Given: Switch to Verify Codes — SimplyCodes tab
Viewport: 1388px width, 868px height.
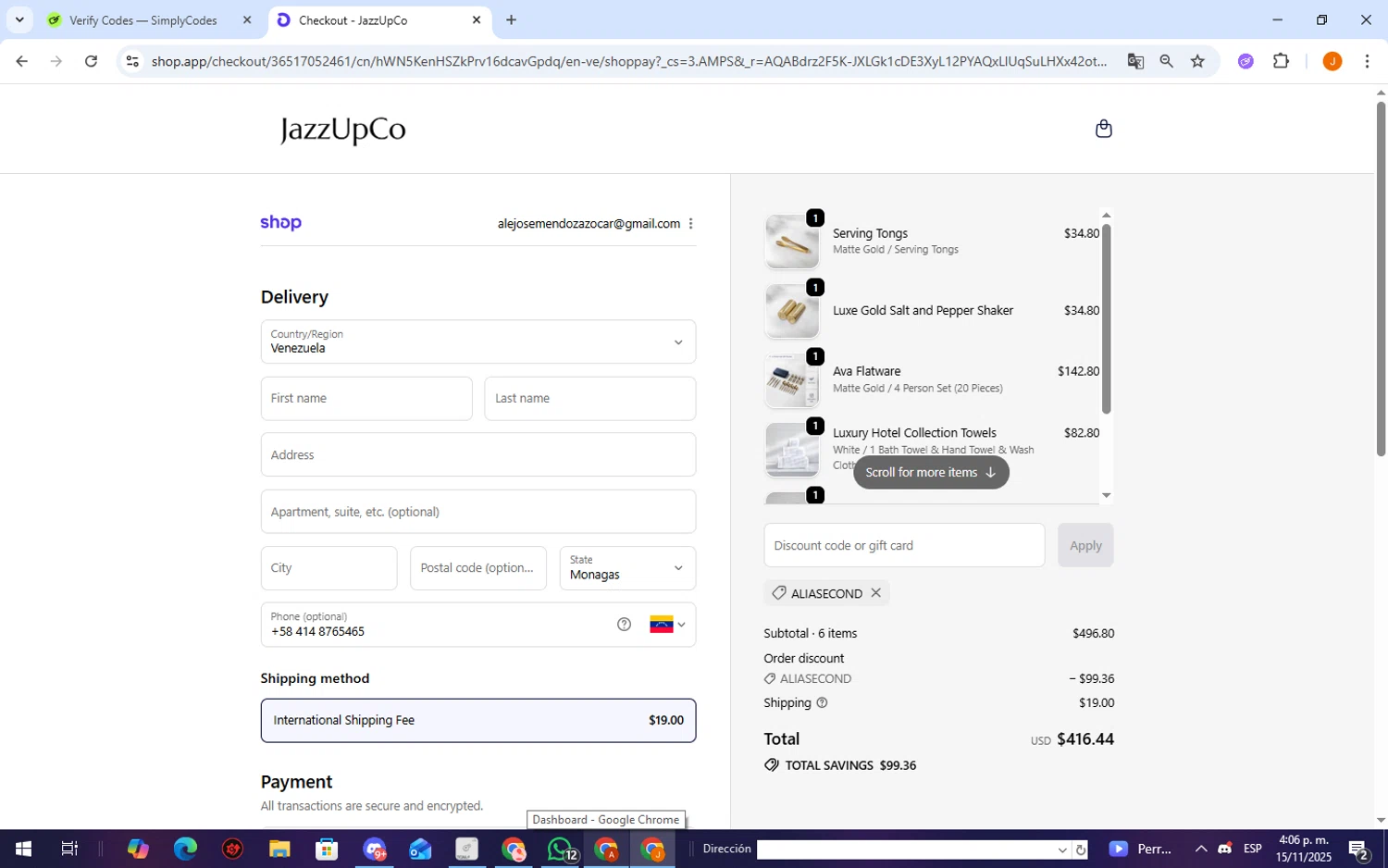Looking at the screenshot, I should [143, 20].
